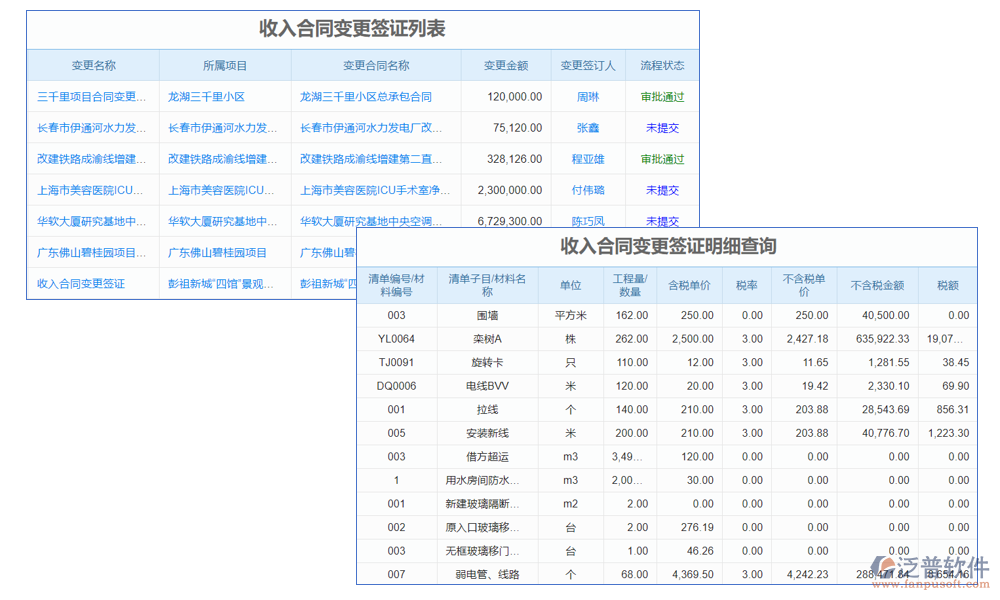1000x600 pixels.
Task: Open signer link 程亚雄
Action: 586,158
